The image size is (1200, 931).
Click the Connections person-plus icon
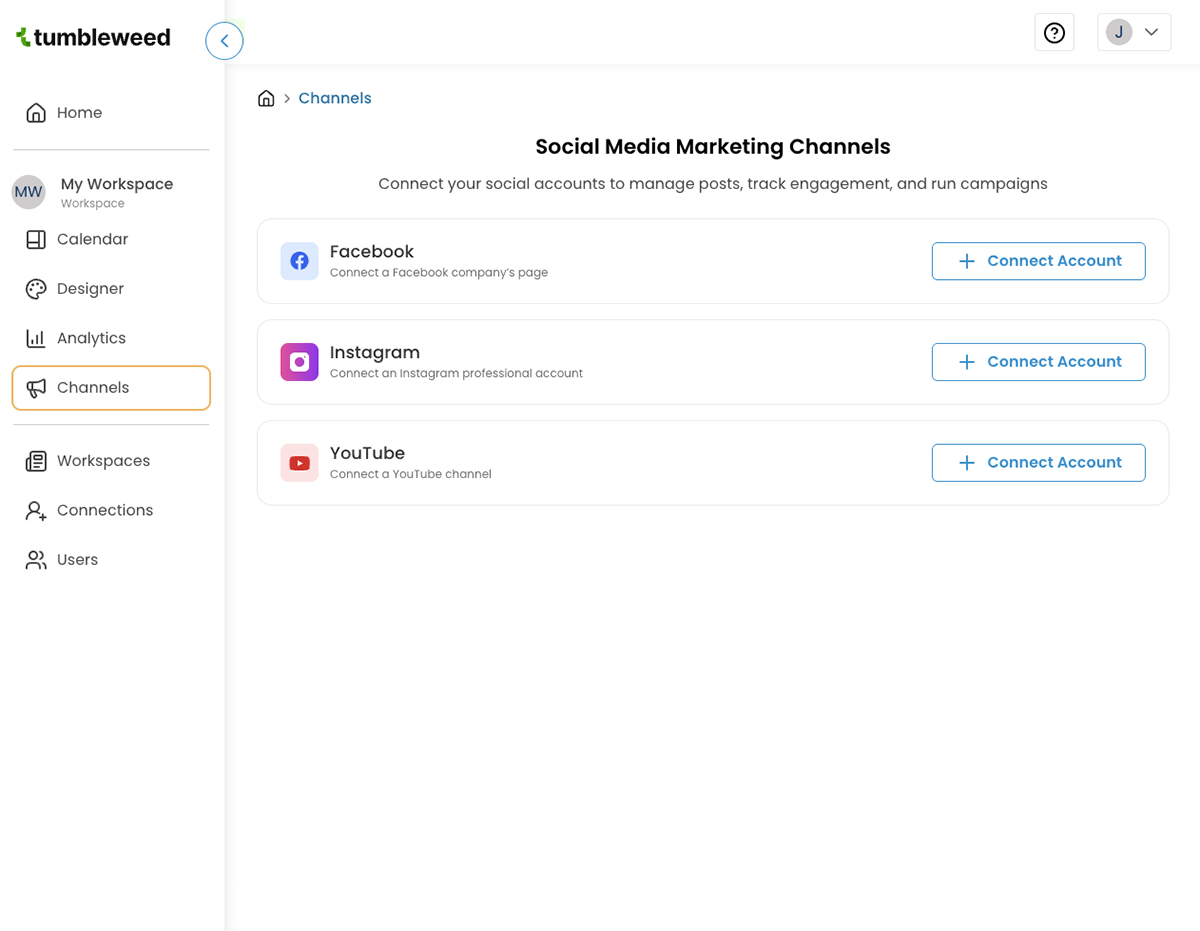pyautogui.click(x=36, y=510)
